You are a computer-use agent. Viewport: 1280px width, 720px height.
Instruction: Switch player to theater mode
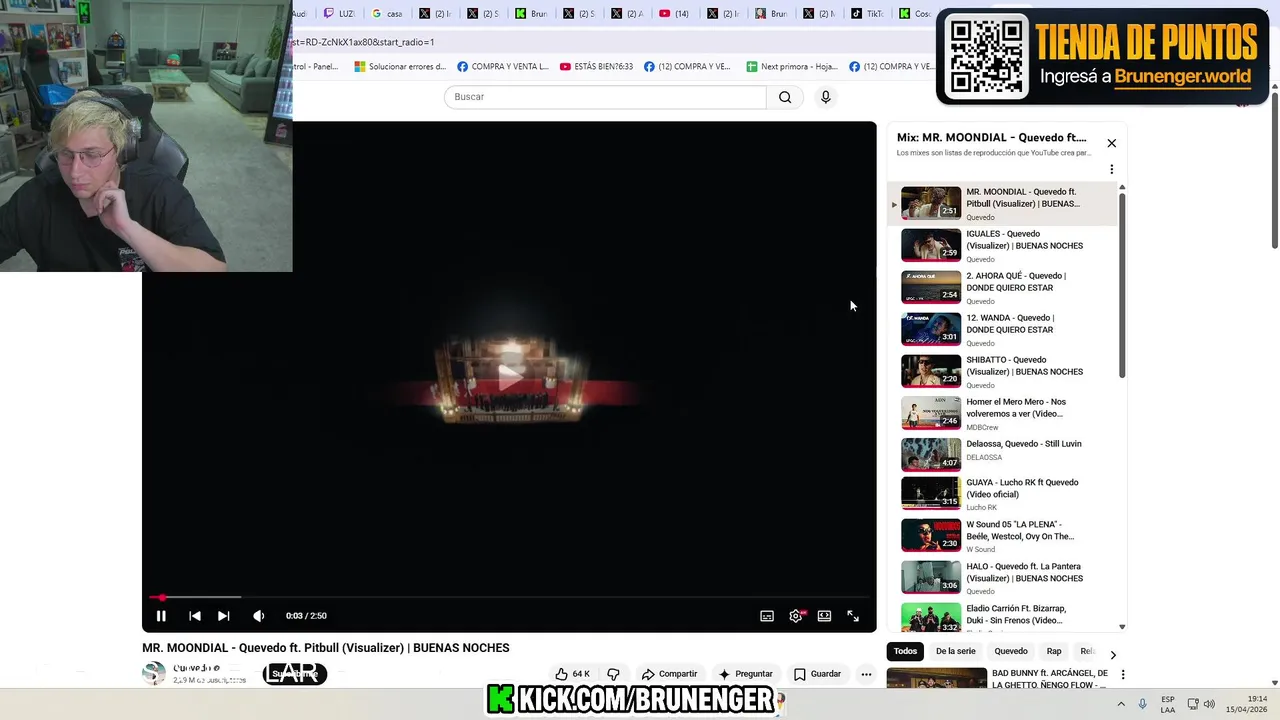[x=824, y=616]
